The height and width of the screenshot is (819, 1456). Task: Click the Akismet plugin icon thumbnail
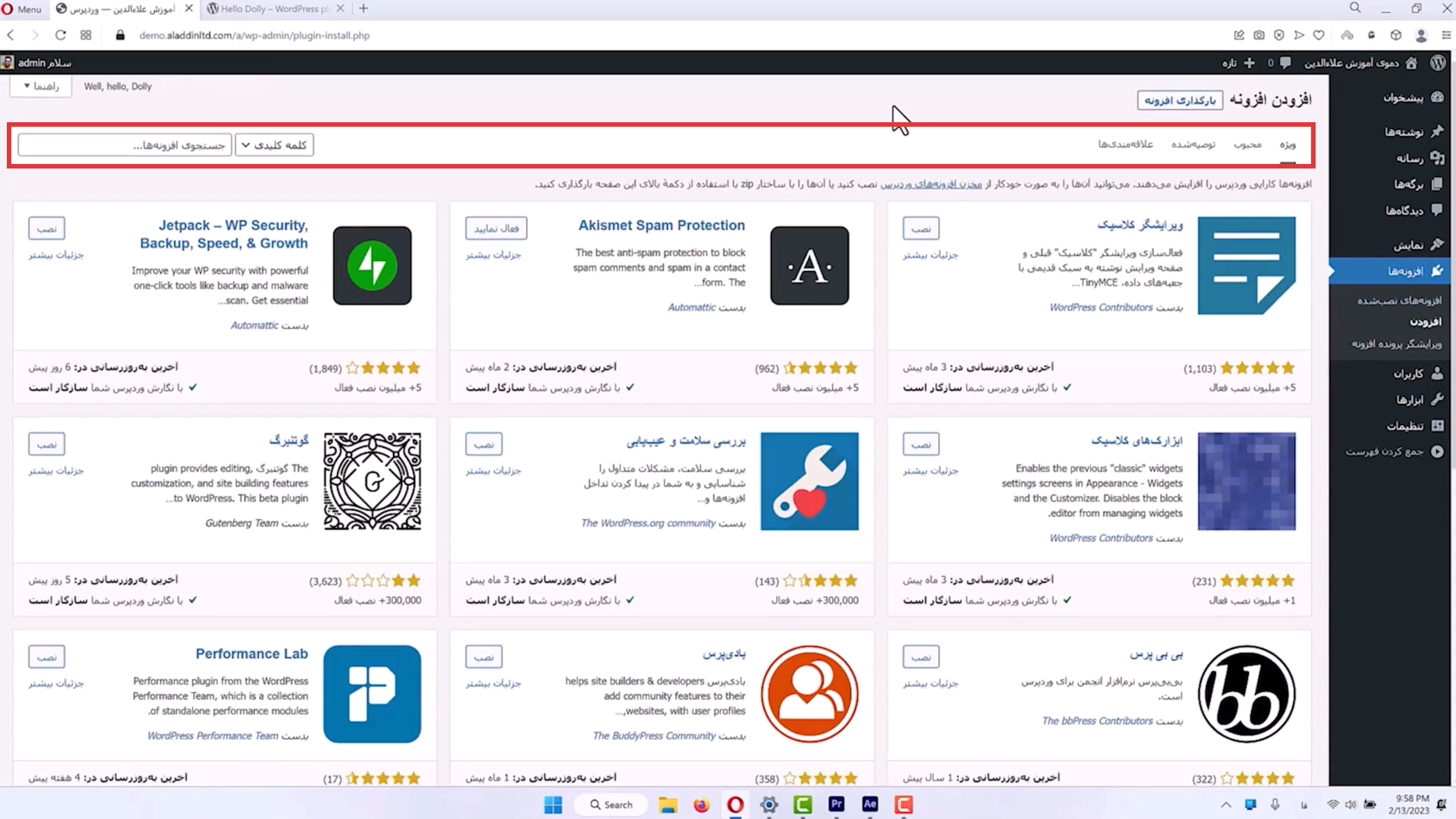tap(810, 266)
